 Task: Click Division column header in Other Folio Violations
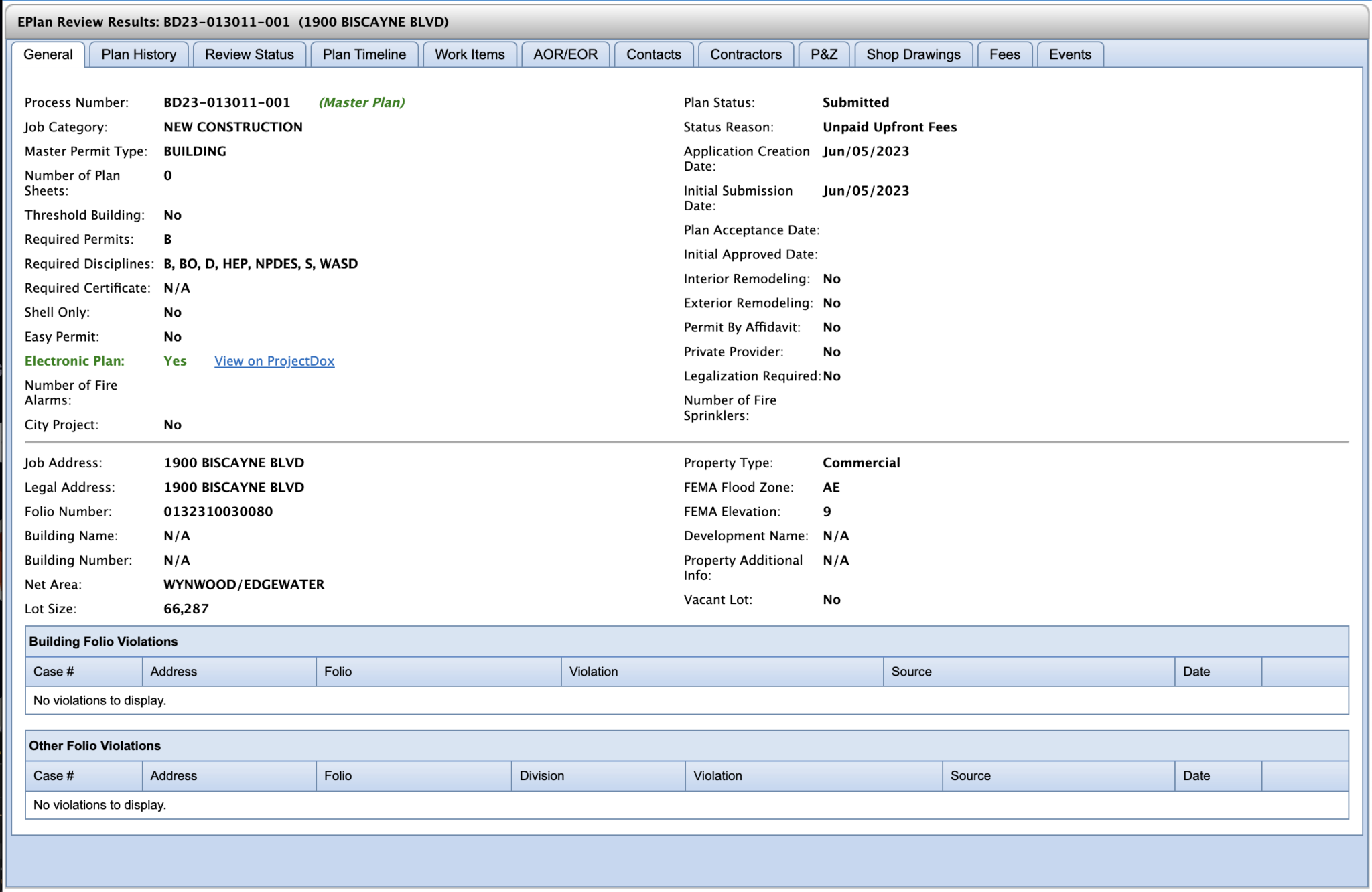(541, 776)
